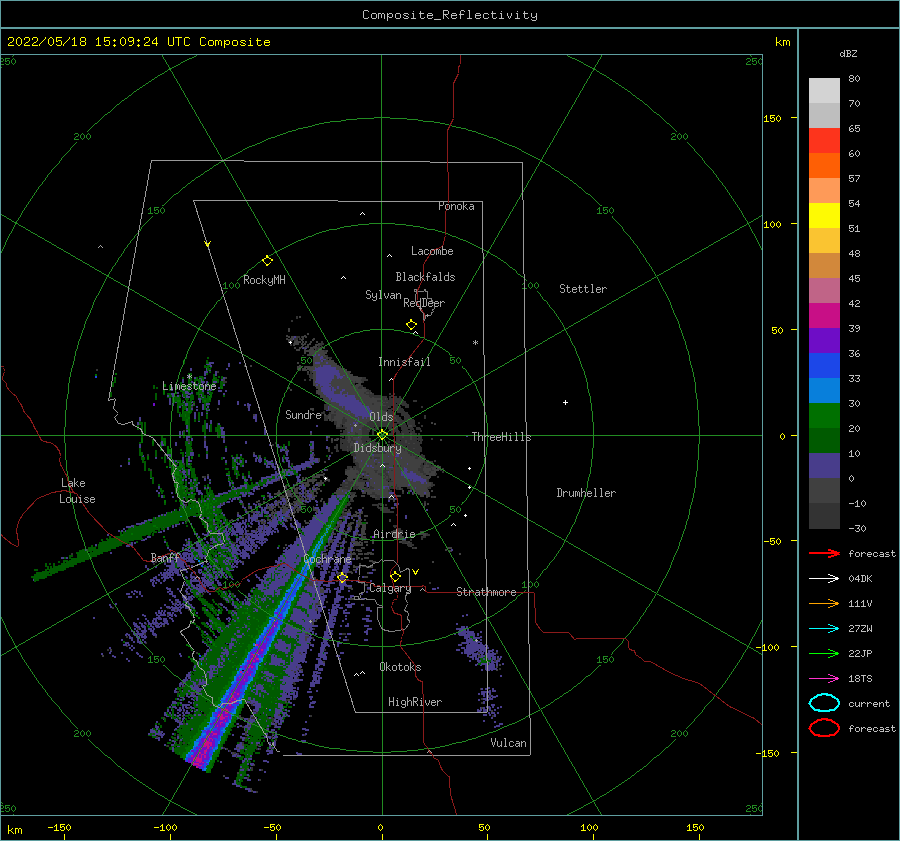Select the yellow diamond marker below RedDeer
Viewport: 900px width, 841px height.
pos(412,325)
